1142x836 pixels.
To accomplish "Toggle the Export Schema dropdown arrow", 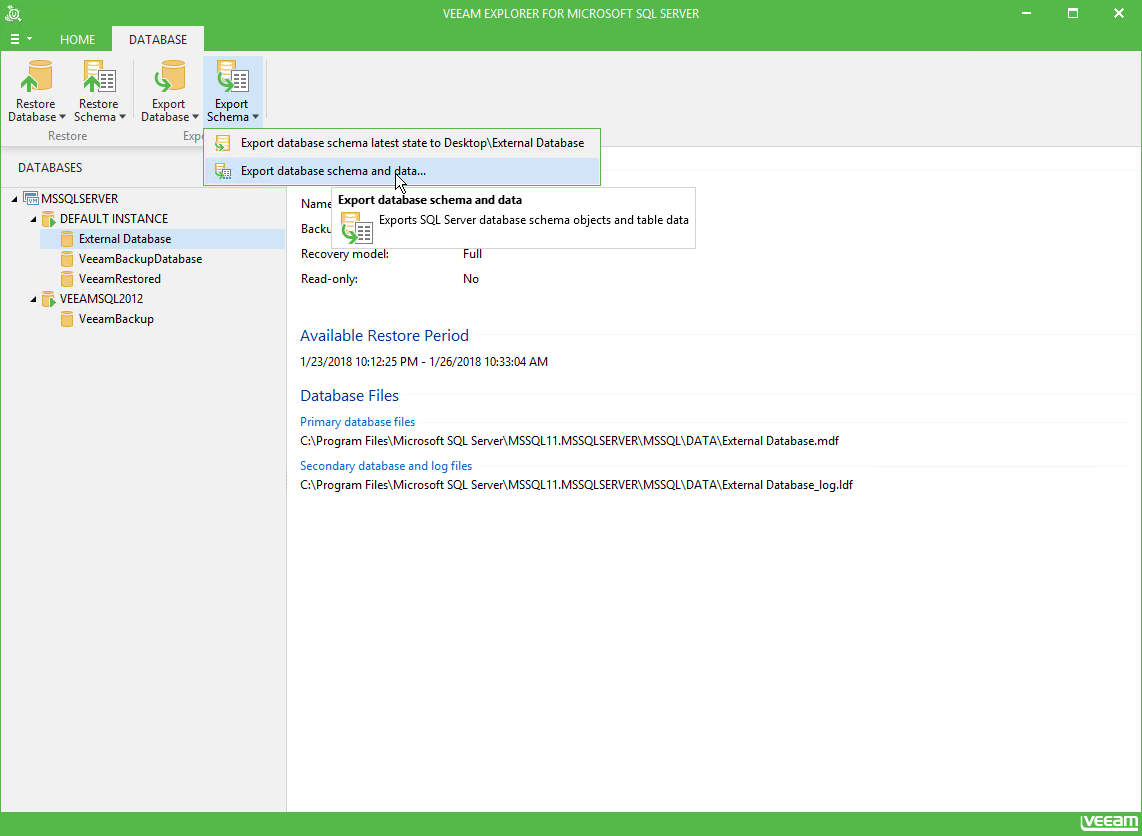I will 256,117.
